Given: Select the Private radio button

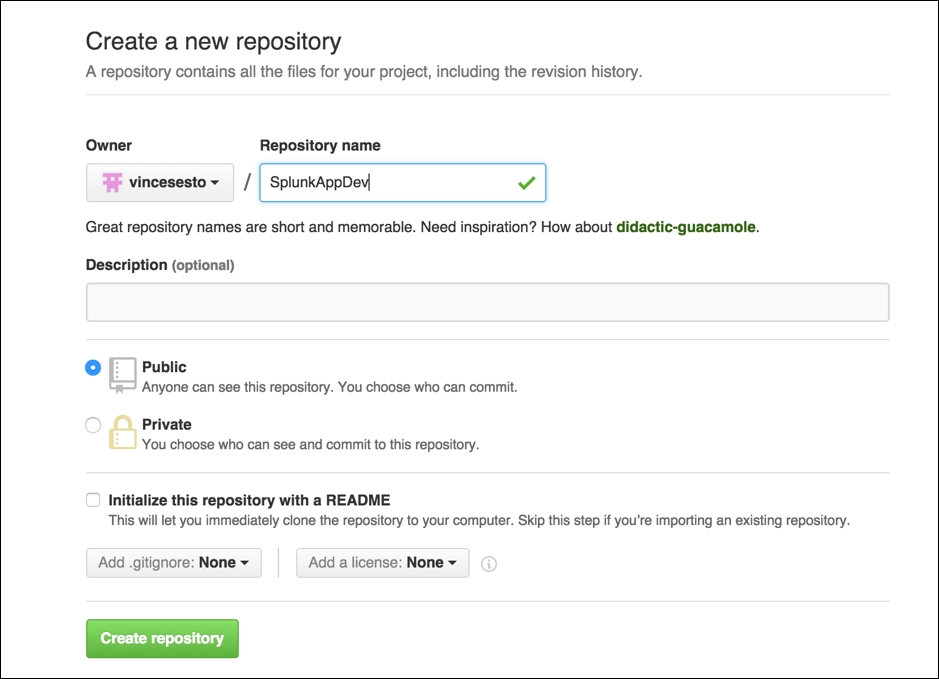Looking at the screenshot, I should coord(93,425).
